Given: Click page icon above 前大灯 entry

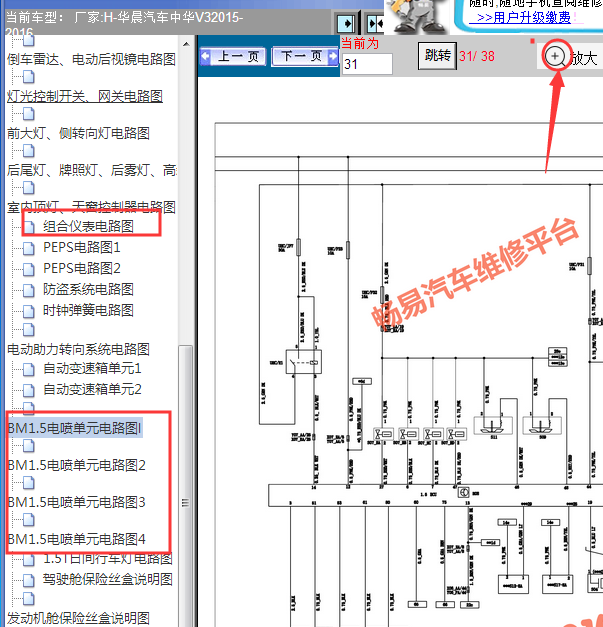Looking at the screenshot, I should coord(28,114).
